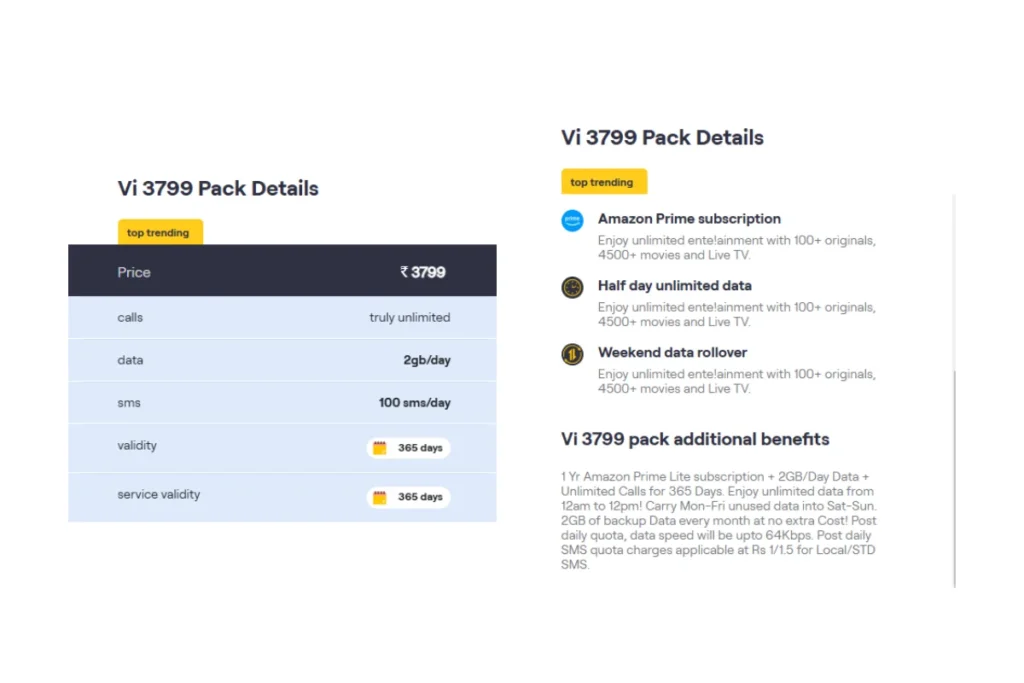The image size is (1024, 683).
Task: Click the 365 days validity pill
Action: coord(408,447)
